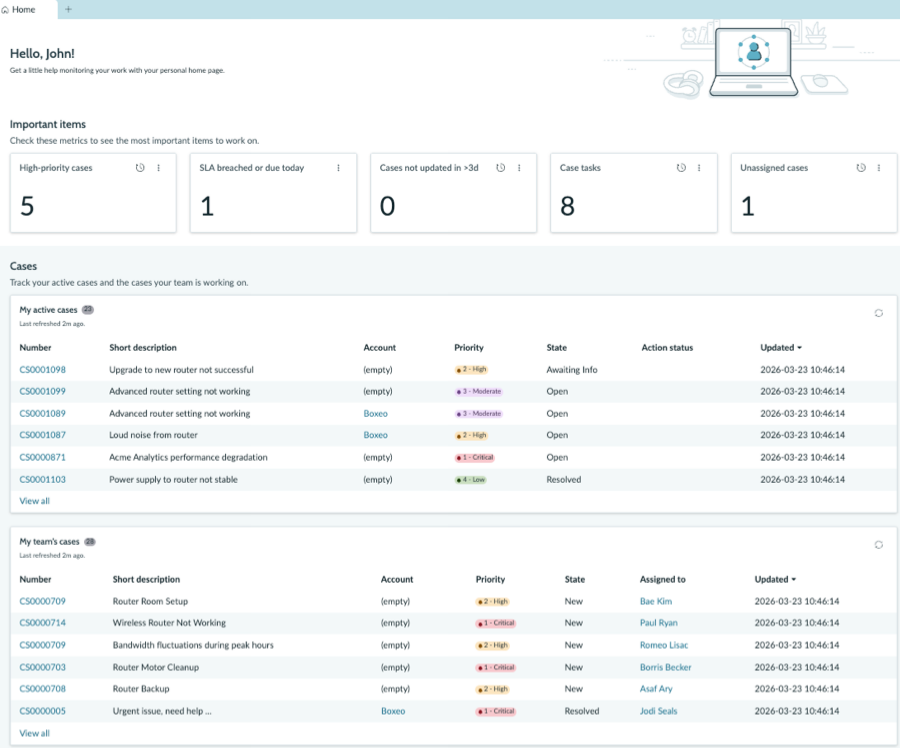Open case CS0000703
This screenshot has width=900, height=748.
[x=42, y=667]
